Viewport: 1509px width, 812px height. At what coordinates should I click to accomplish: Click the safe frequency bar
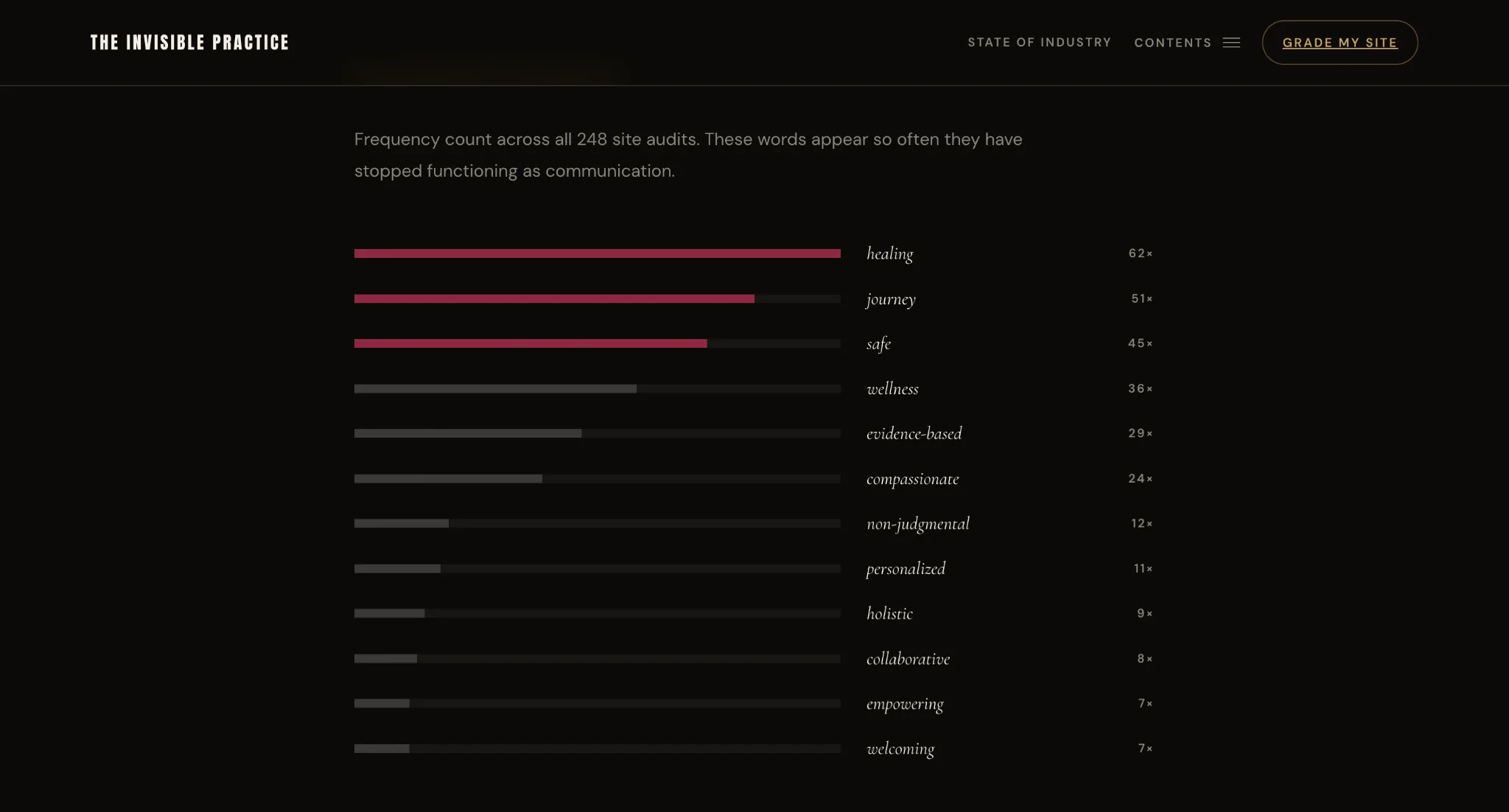597,343
